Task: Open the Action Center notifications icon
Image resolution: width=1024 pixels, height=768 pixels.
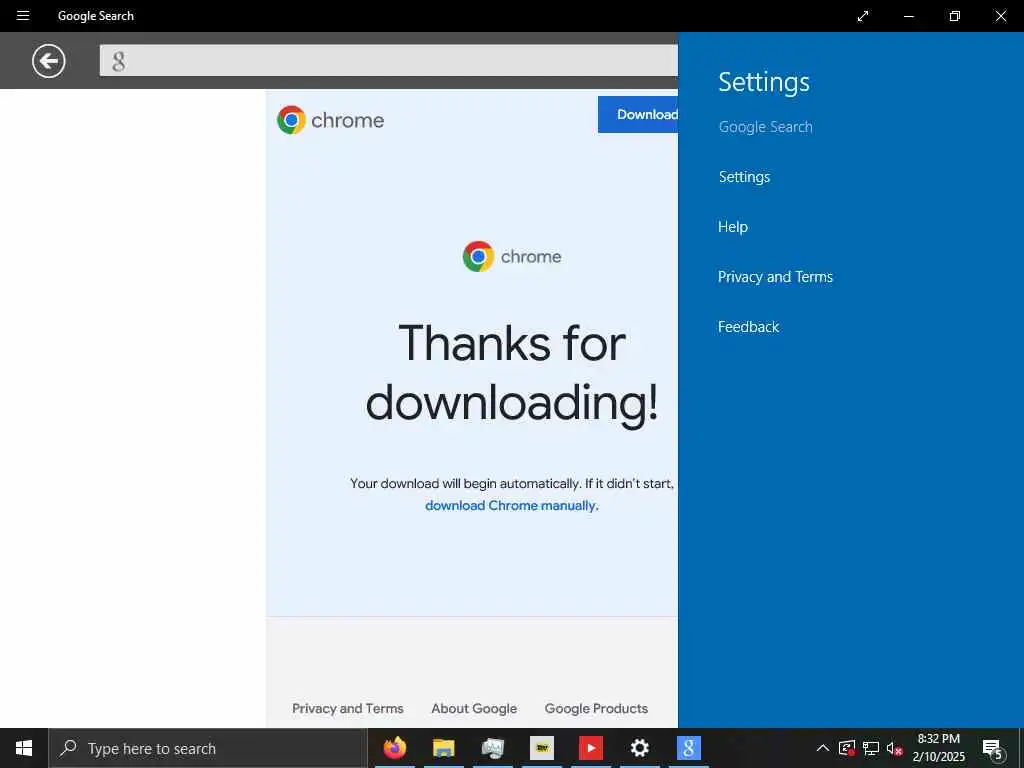Action: 992,748
